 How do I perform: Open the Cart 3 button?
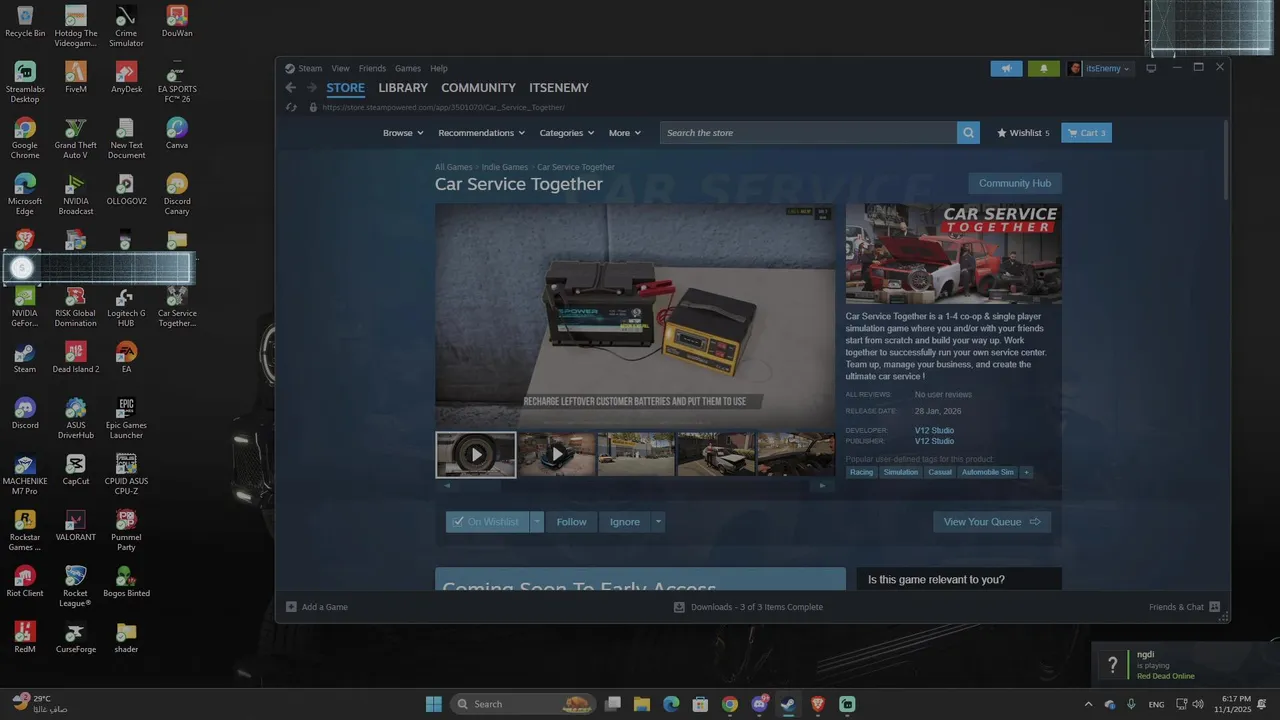point(1086,133)
